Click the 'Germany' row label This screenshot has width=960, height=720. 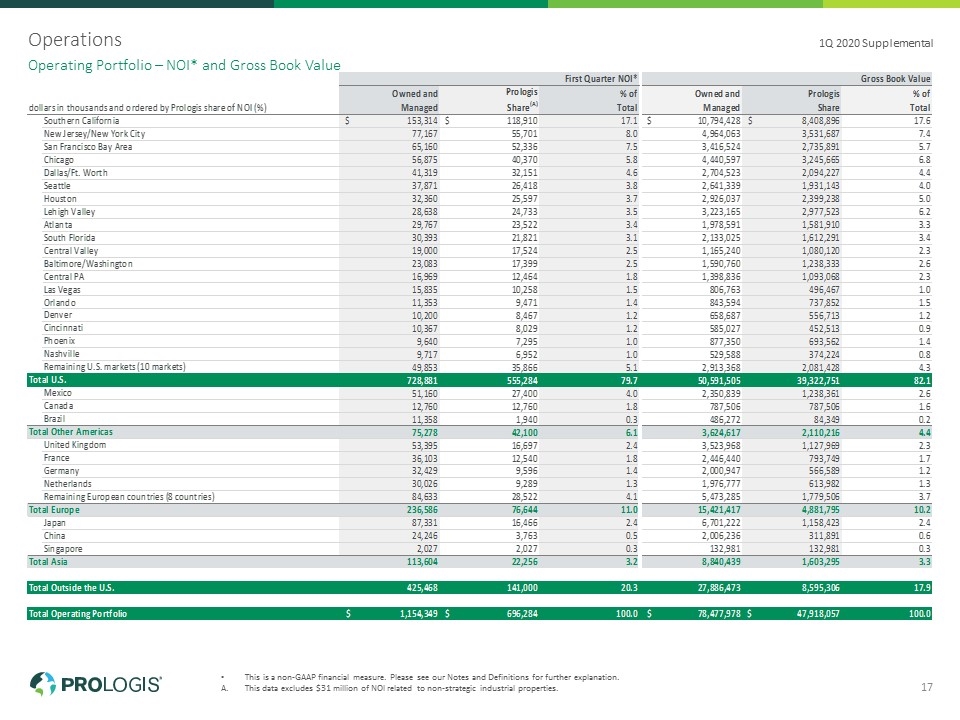point(61,471)
